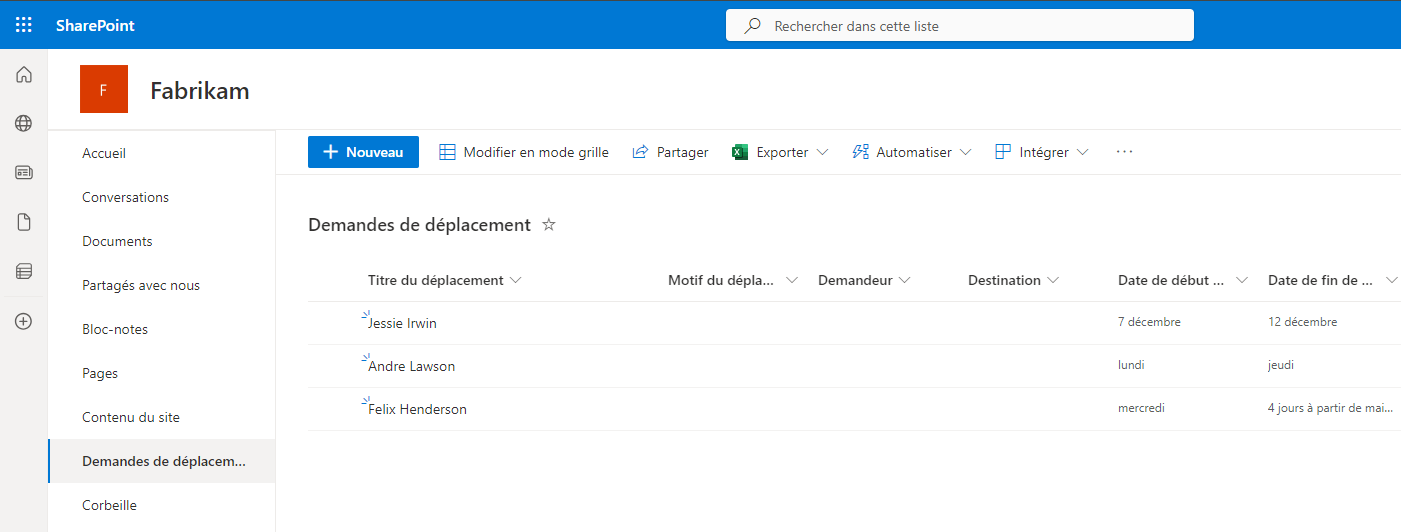Open My sites globe icon
1401x532 pixels.
(24, 124)
